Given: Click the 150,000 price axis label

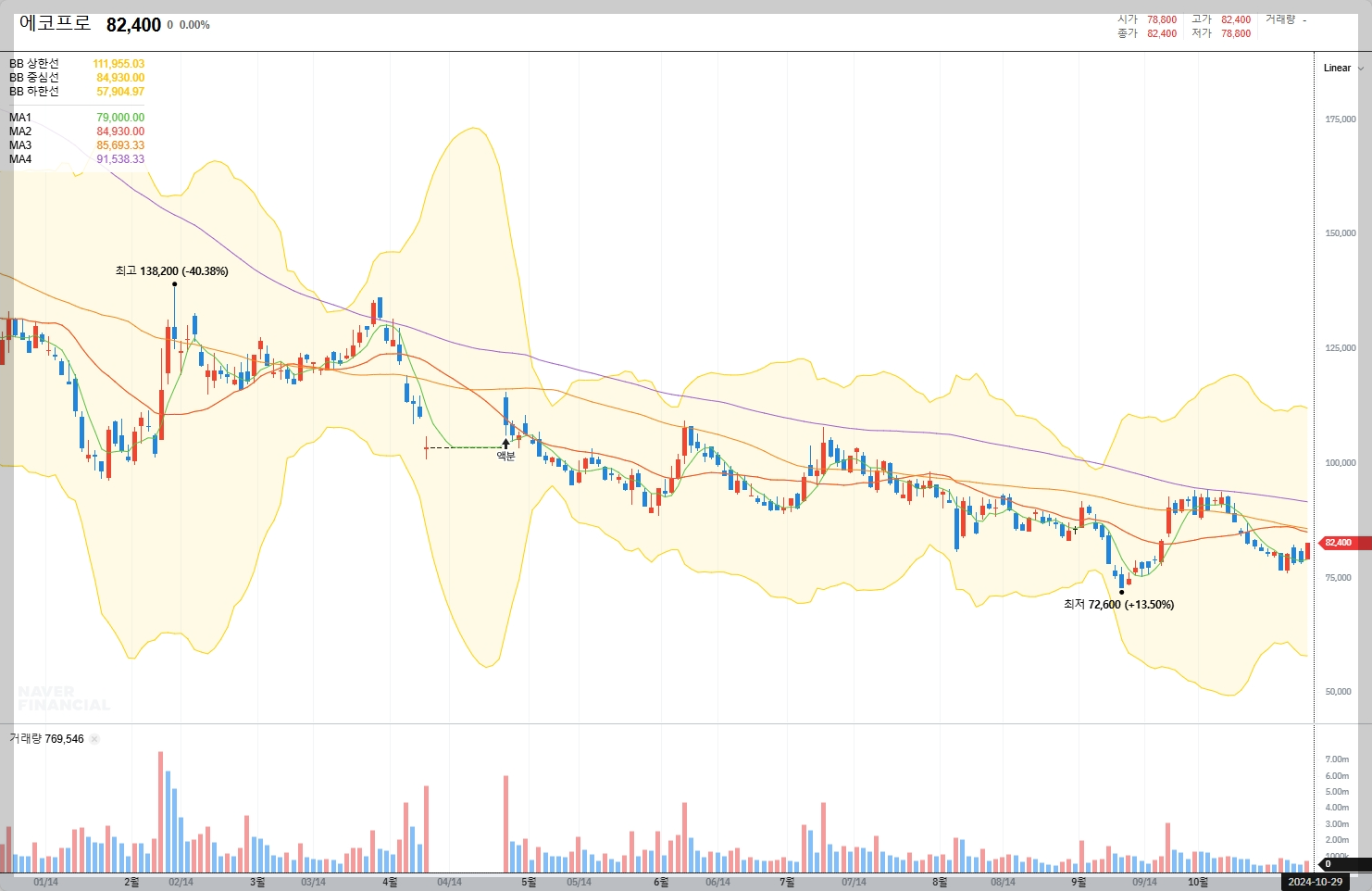Looking at the screenshot, I should [1341, 233].
